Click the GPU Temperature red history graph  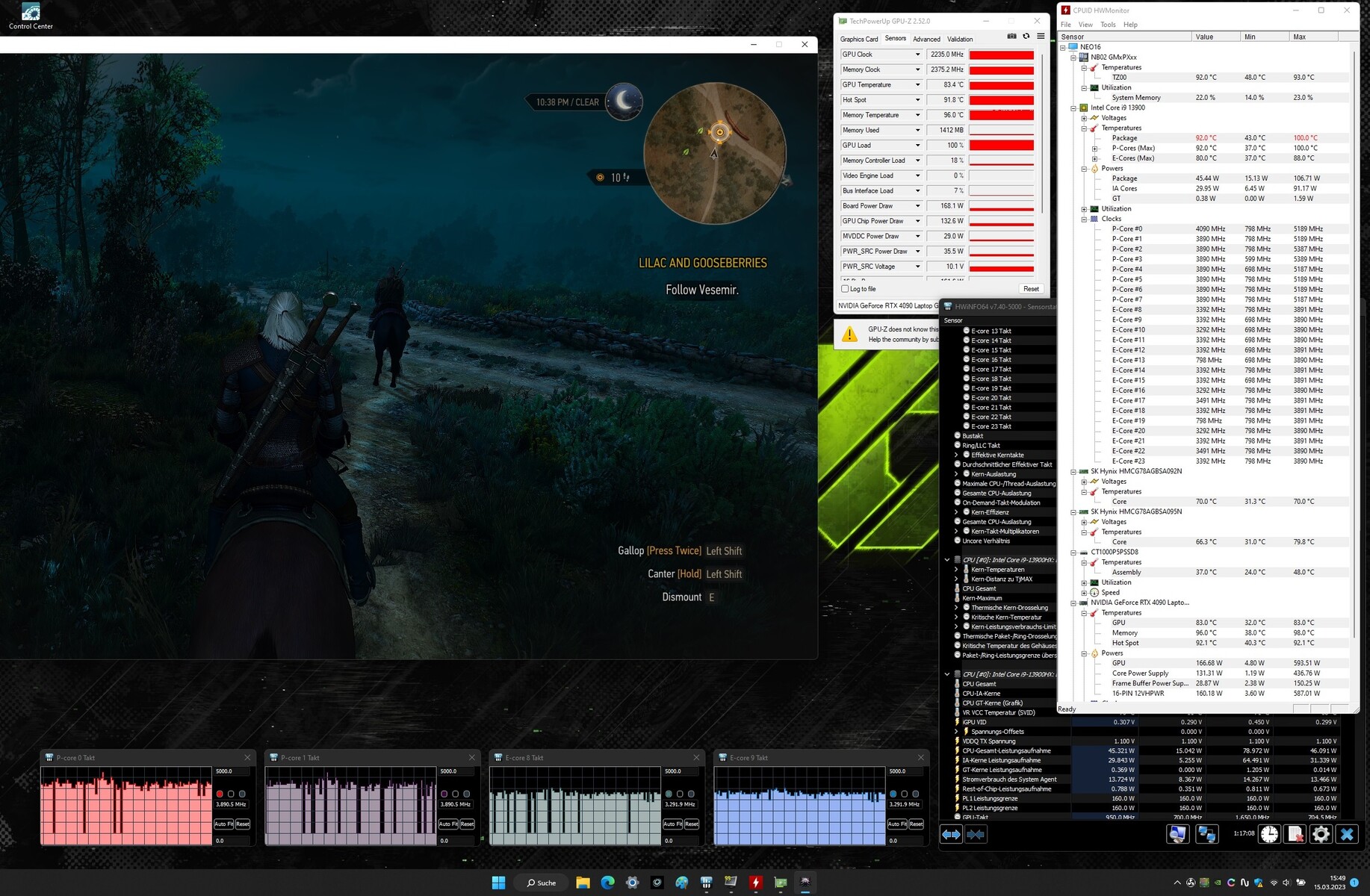1002,85
